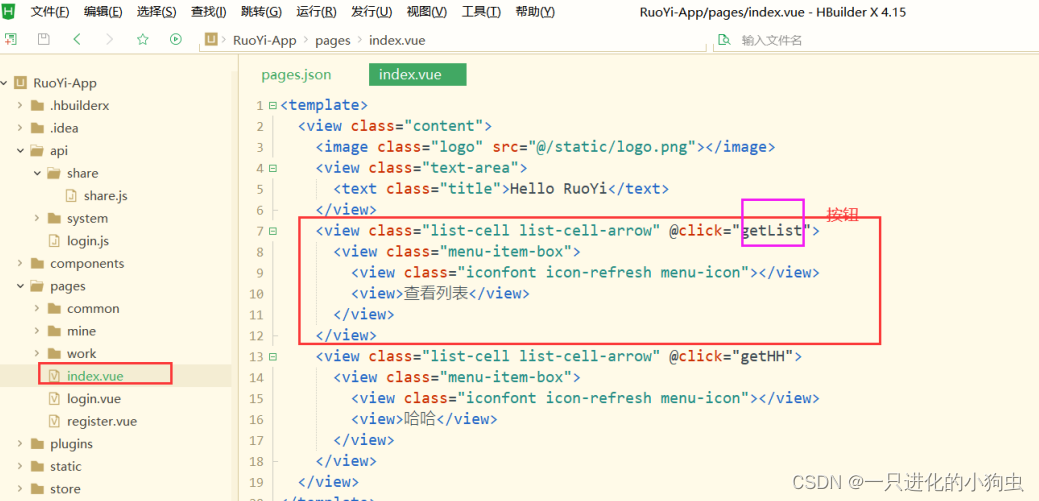
Task: Click the run play icon in toolbar
Action: point(176,40)
